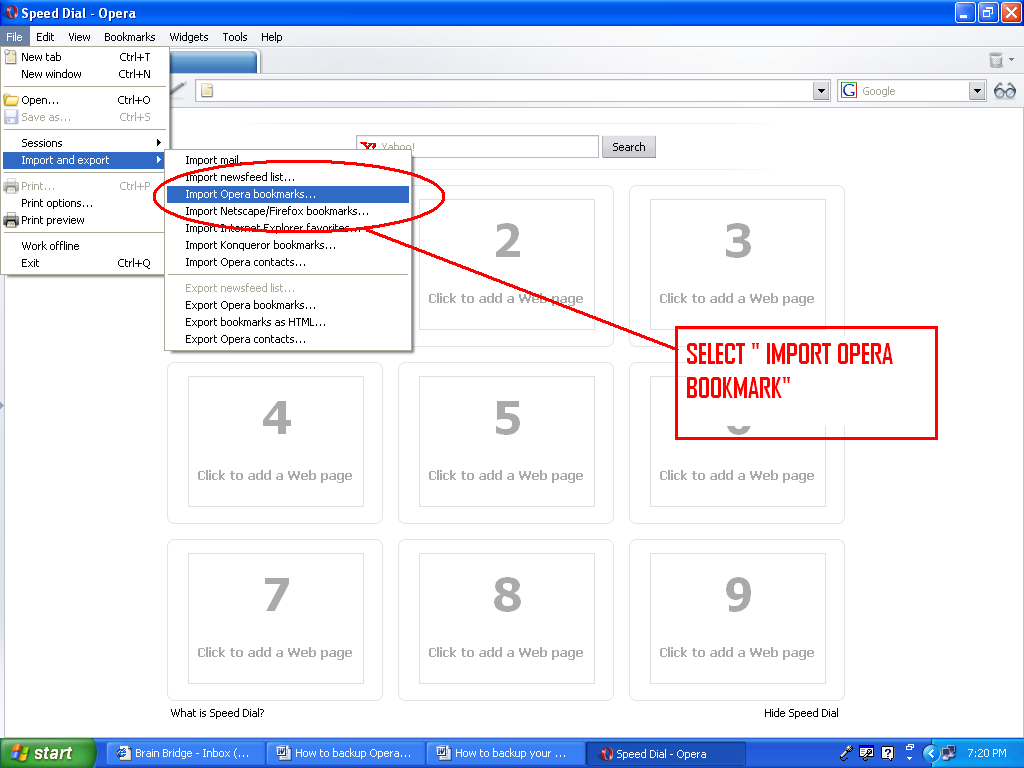
Task: Click the Yahoo logo in search box
Action: click(x=368, y=146)
